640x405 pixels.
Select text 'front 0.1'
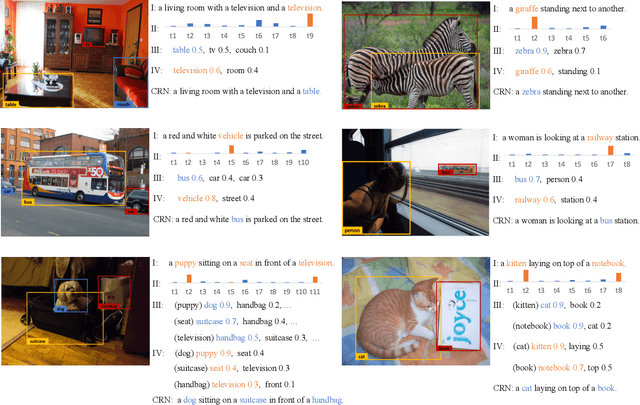tap(280, 384)
